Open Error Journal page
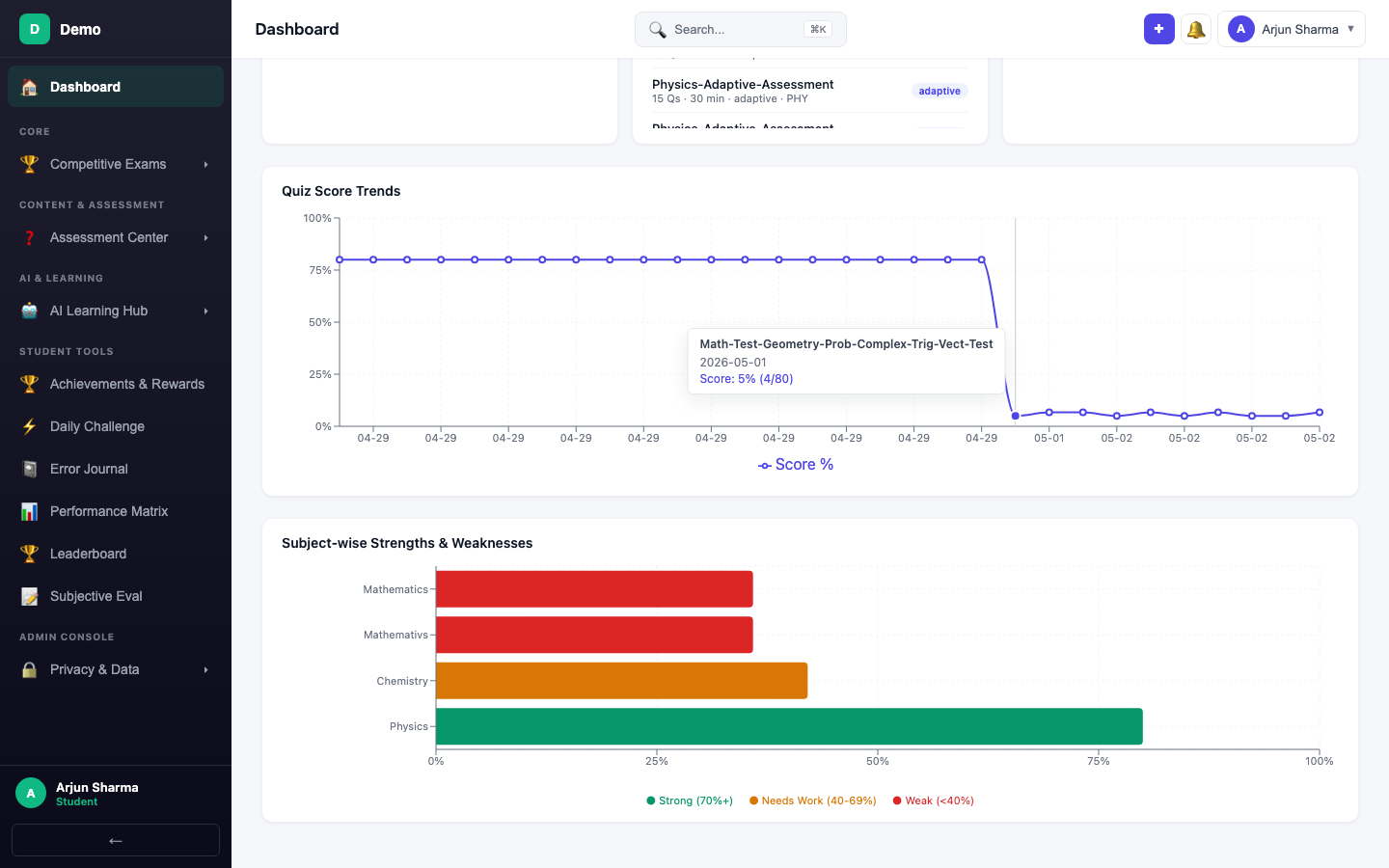 tap(116, 469)
